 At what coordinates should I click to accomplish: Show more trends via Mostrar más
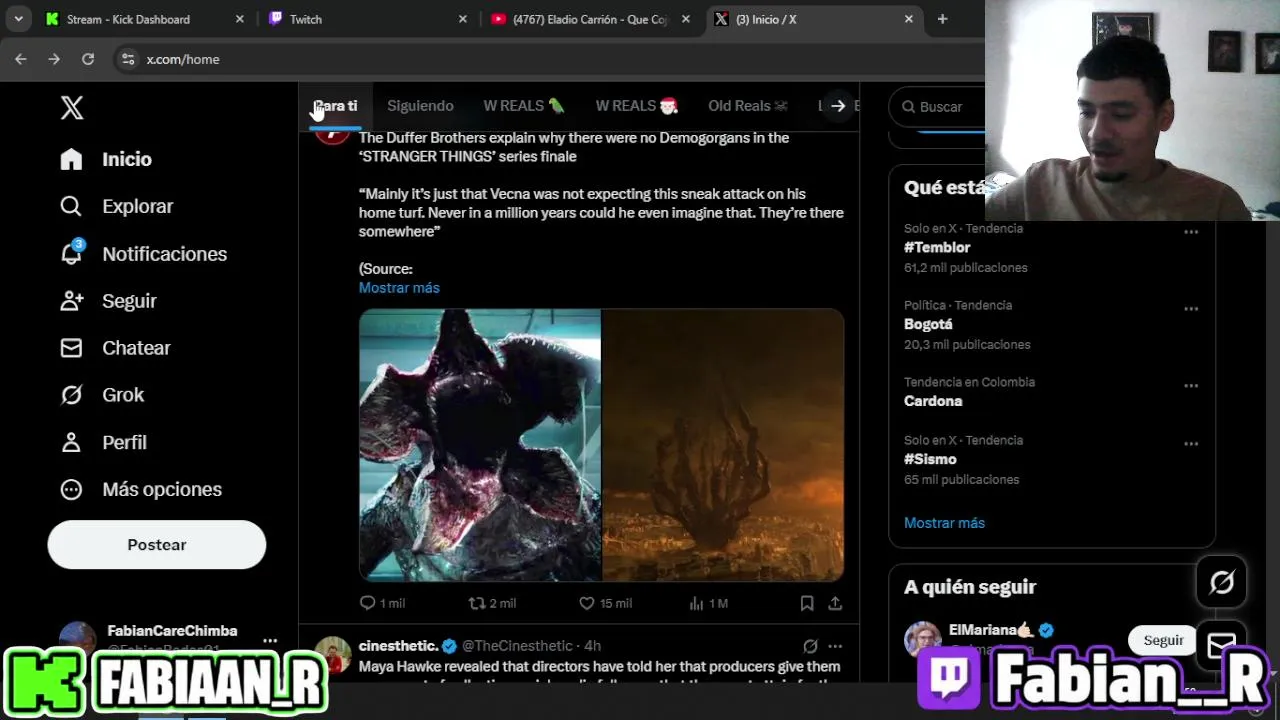tap(944, 523)
